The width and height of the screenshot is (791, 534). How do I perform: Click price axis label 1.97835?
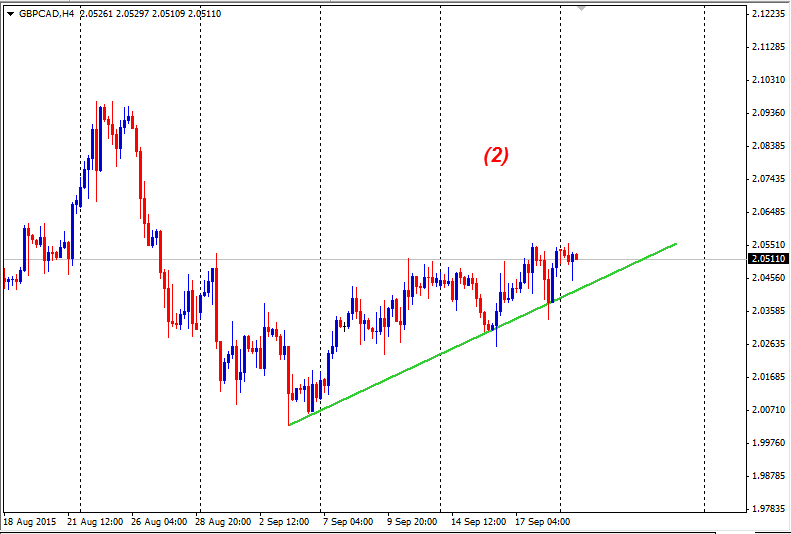point(768,508)
